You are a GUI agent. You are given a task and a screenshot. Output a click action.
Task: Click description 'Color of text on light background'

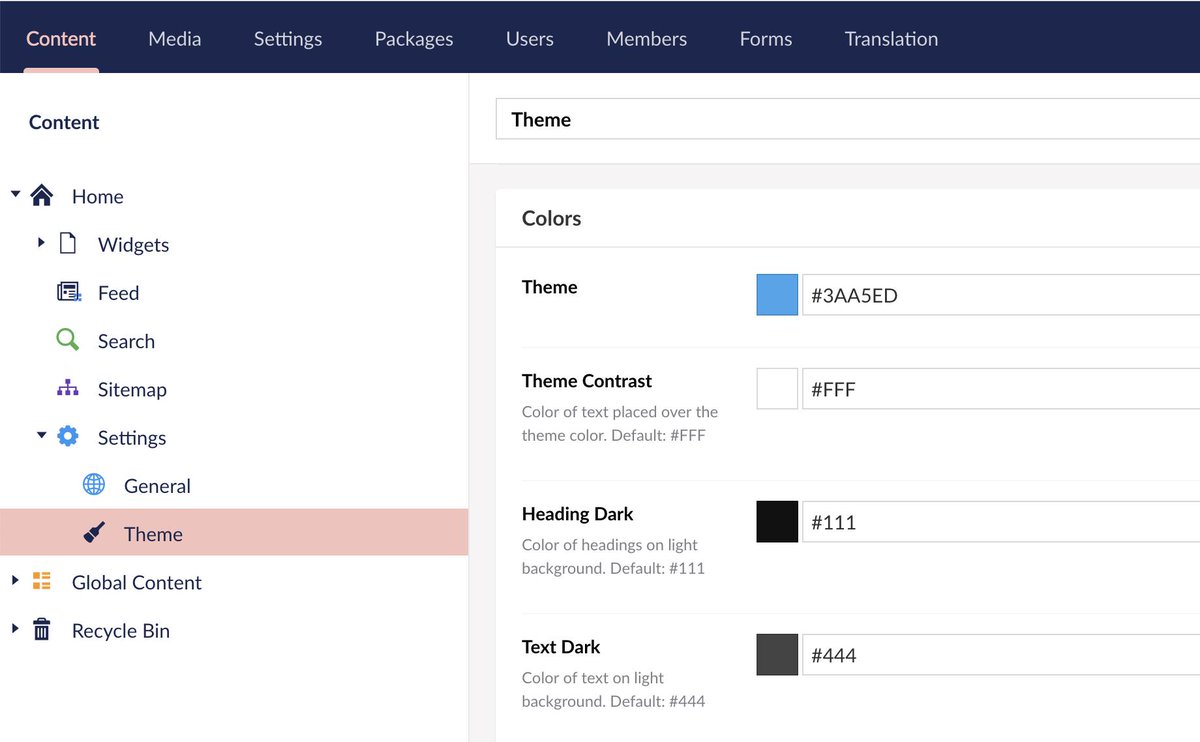[x=613, y=689]
